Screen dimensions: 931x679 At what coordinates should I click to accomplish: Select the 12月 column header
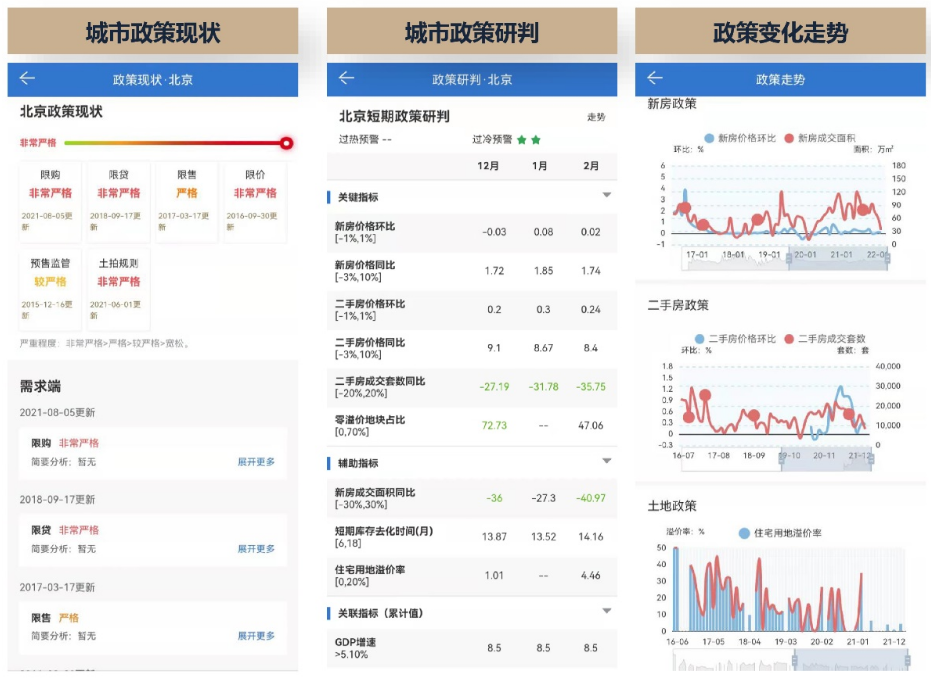(488, 166)
